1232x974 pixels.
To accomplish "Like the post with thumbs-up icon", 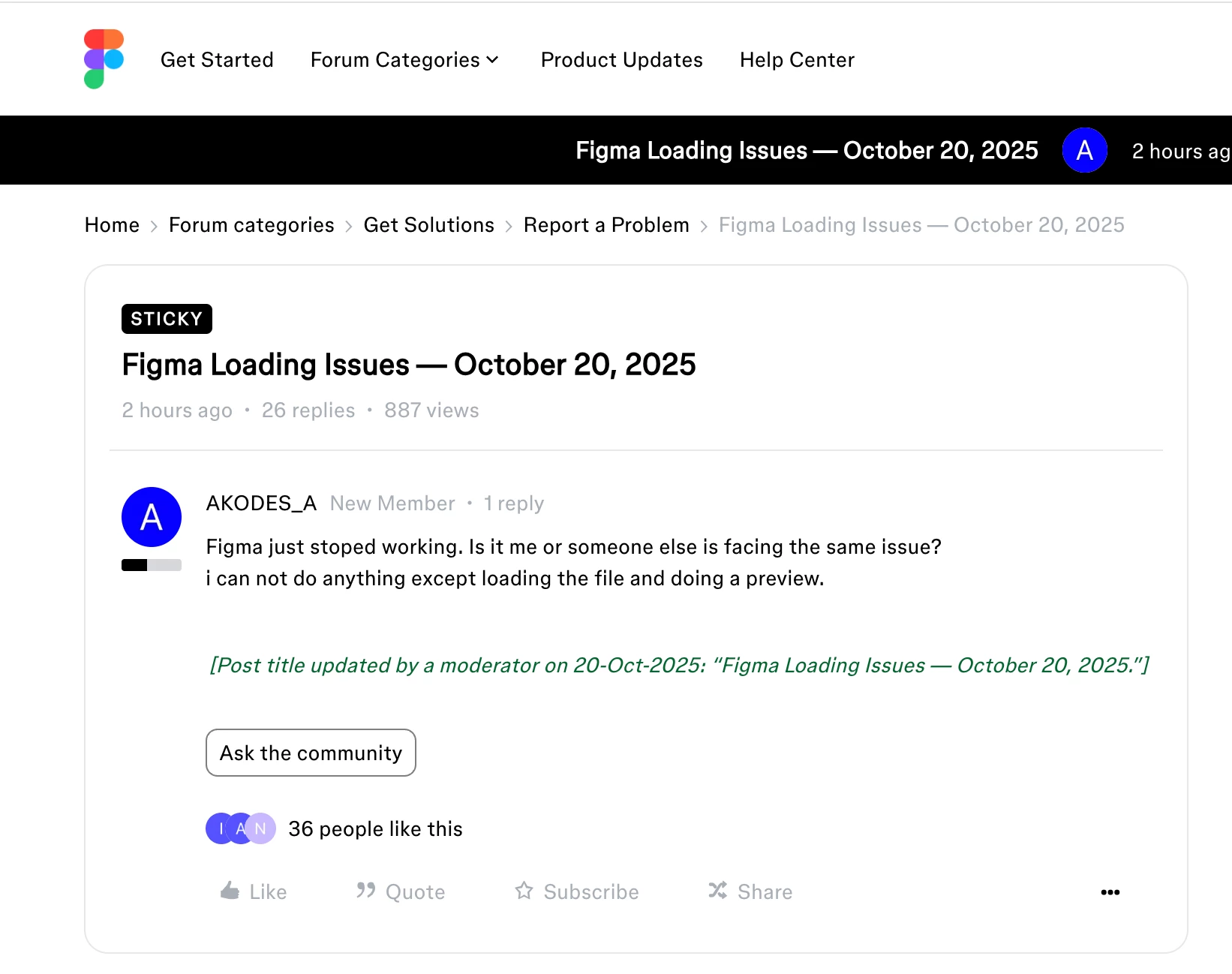I will click(254, 891).
